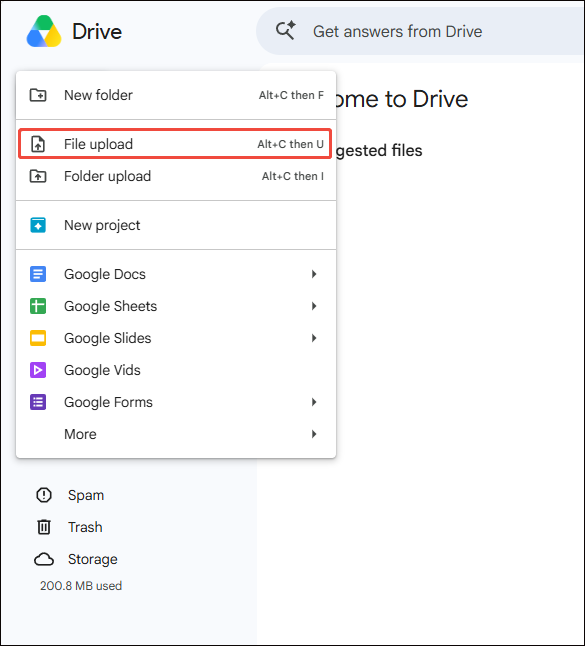This screenshot has height=646, width=585.
Task: Click the Spam exclamation icon
Action: click(44, 495)
